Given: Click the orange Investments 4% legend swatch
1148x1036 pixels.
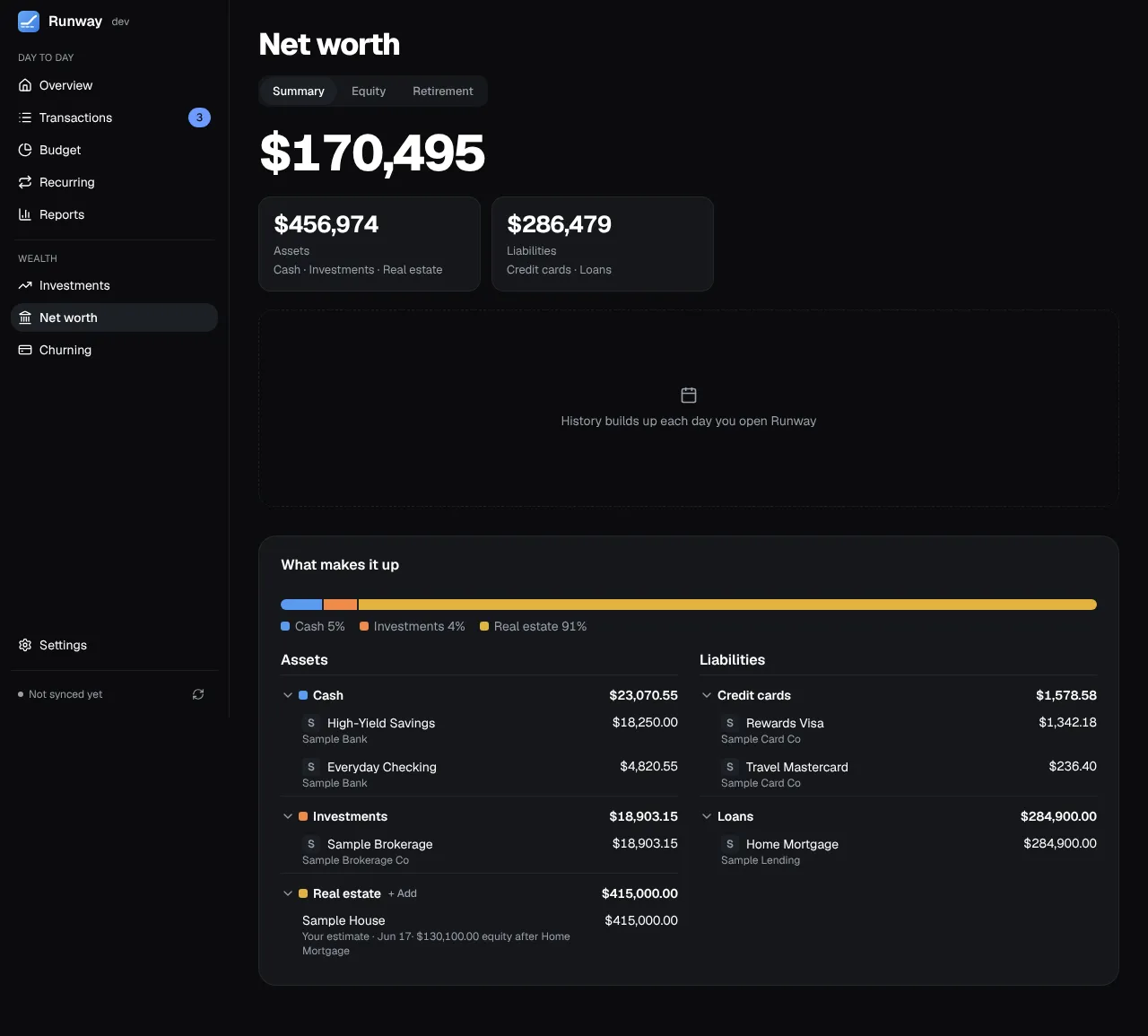Looking at the screenshot, I should (x=364, y=626).
